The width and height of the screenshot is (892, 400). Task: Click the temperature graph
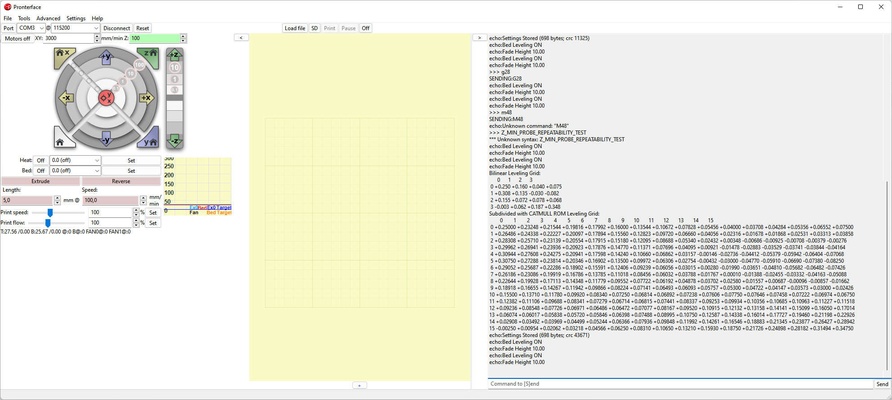[197, 185]
